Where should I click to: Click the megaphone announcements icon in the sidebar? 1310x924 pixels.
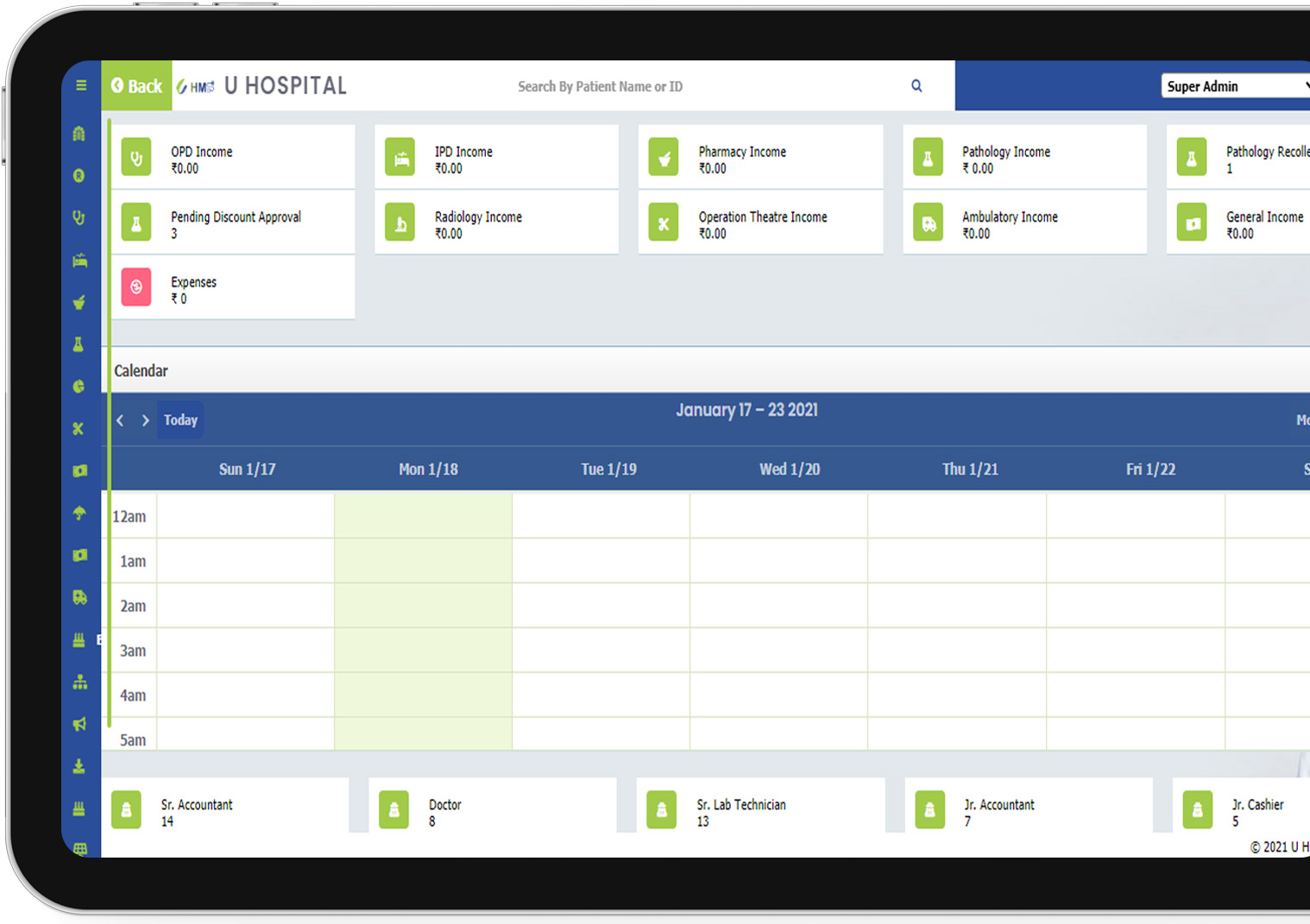coord(79,724)
